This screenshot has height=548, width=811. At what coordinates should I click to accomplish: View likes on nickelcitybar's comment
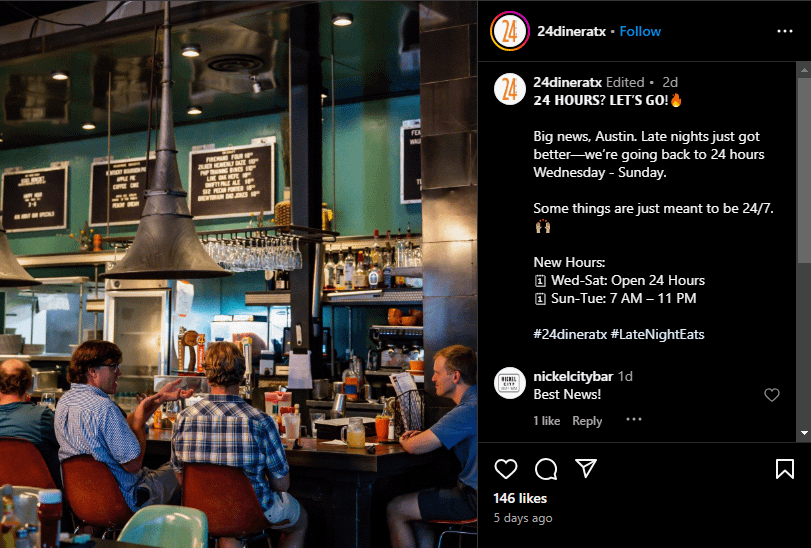[547, 421]
